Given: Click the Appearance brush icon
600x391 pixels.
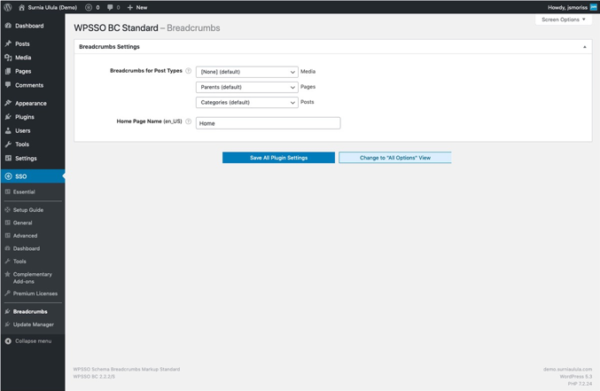Looking at the screenshot, I should [8, 103].
